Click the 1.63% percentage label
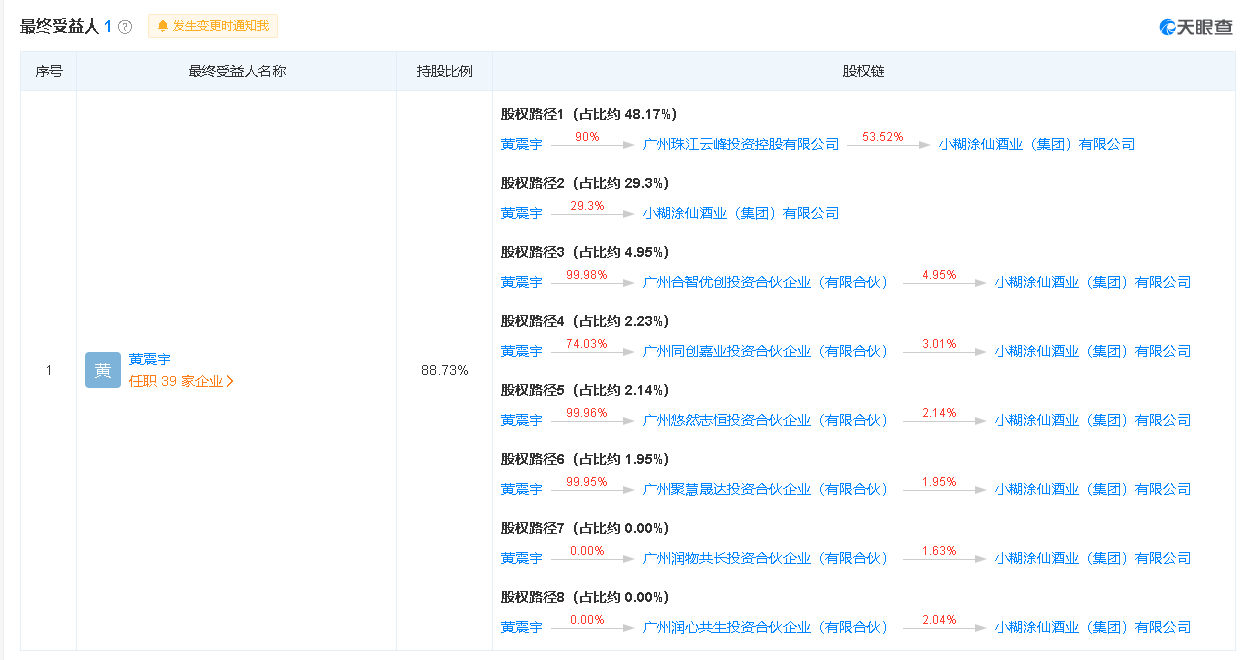The image size is (1242, 660). click(x=939, y=550)
